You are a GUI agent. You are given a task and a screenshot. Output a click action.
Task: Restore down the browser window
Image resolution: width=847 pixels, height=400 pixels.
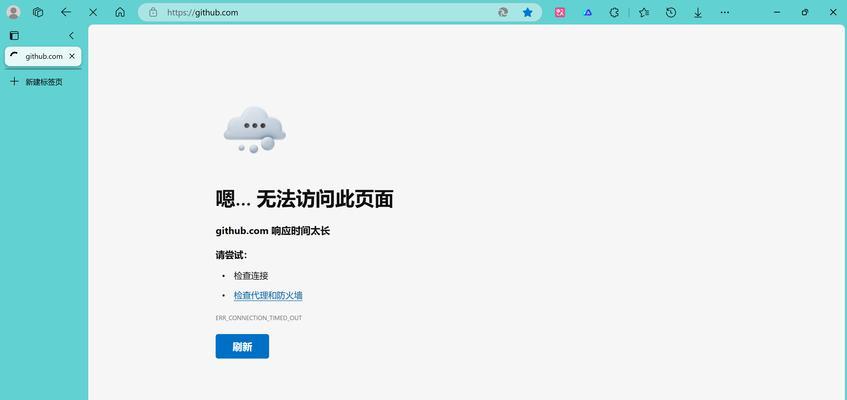[x=805, y=12]
